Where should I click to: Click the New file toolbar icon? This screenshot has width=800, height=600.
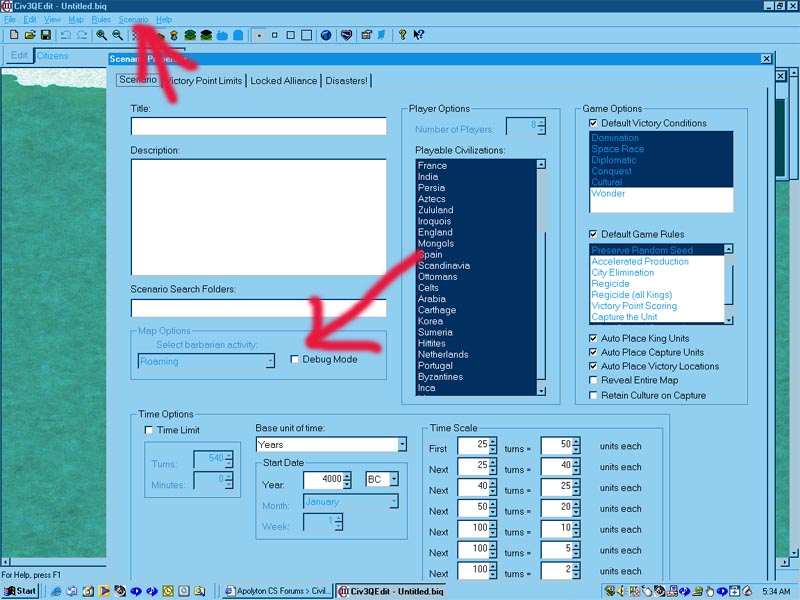[14, 35]
